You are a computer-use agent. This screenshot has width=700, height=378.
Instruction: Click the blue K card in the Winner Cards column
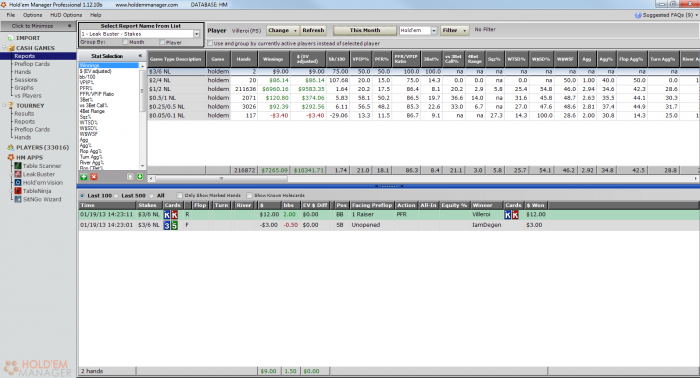point(508,215)
